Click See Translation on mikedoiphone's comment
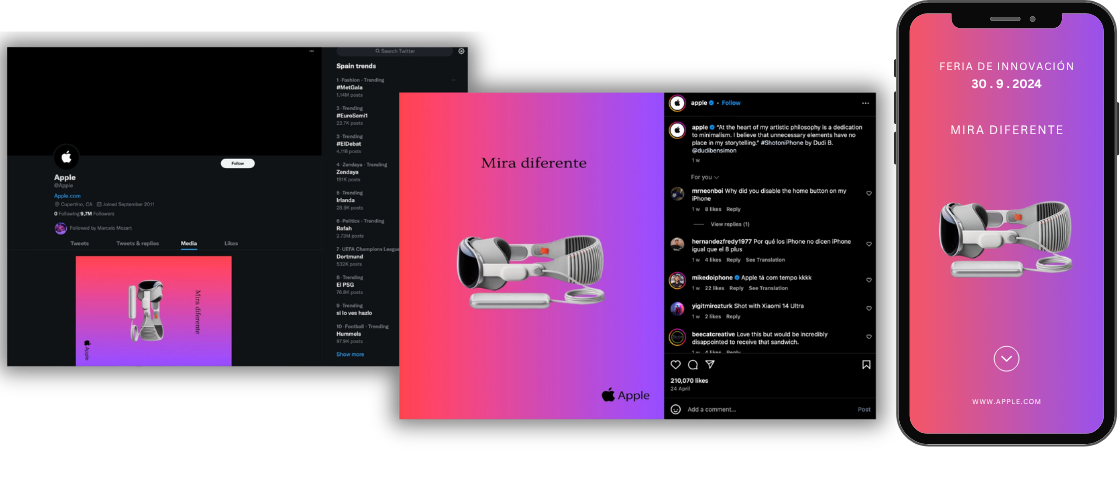This screenshot has width=1120, height=491. click(768, 288)
